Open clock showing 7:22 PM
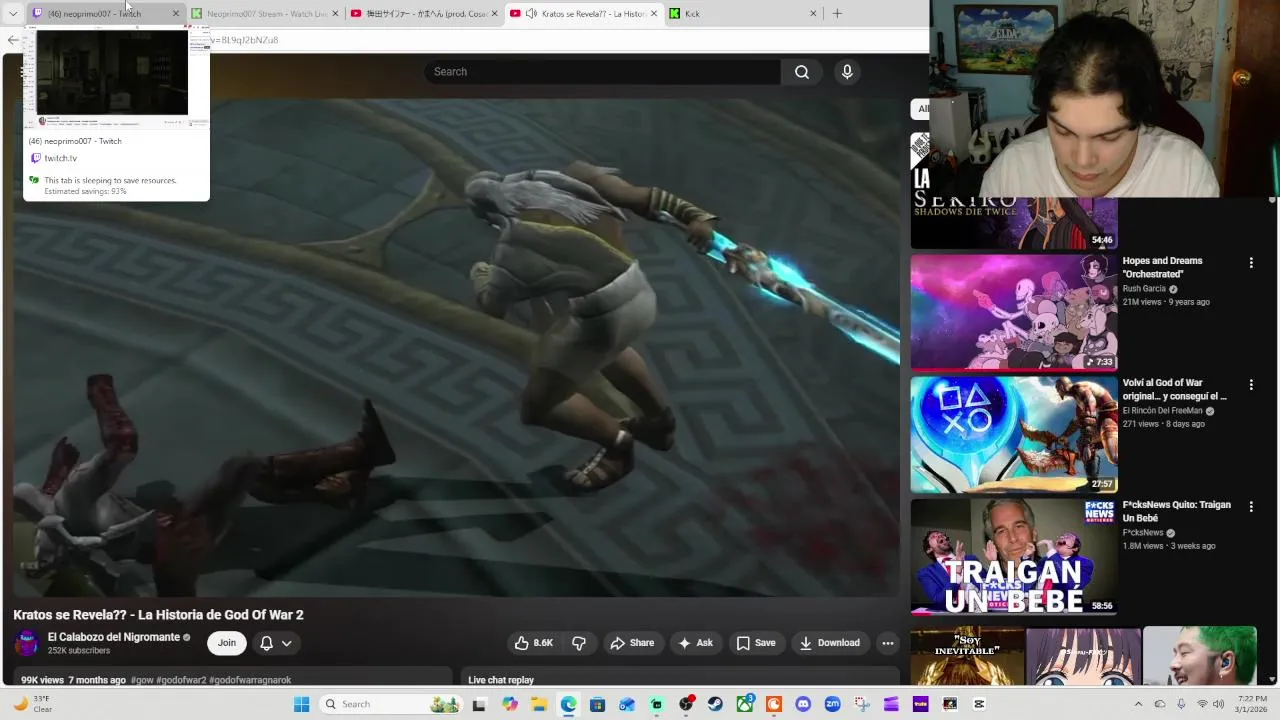Viewport: 1280px width, 720px height. tap(1251, 704)
